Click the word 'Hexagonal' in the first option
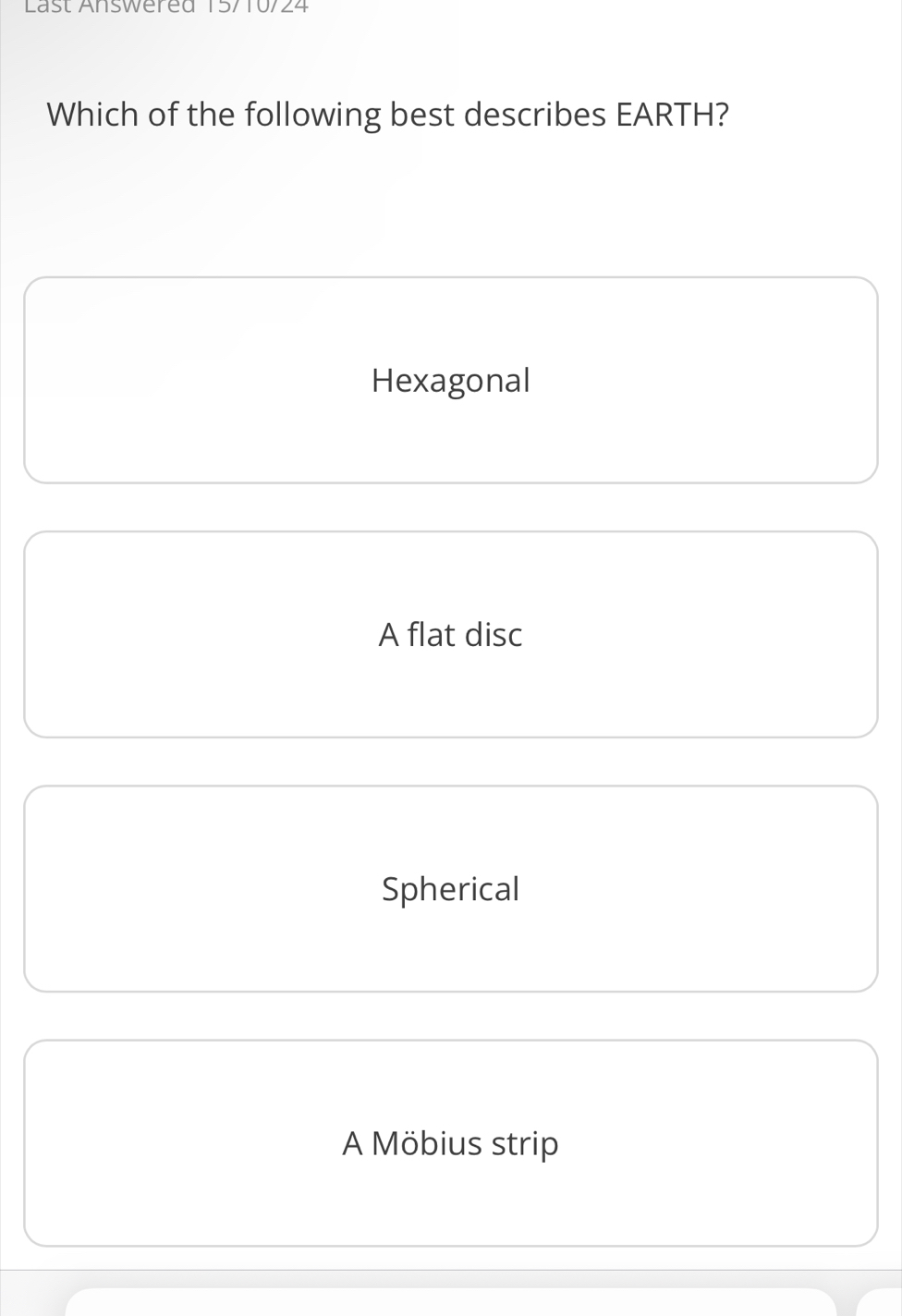Viewport: 902px width, 1316px height. tap(450, 380)
